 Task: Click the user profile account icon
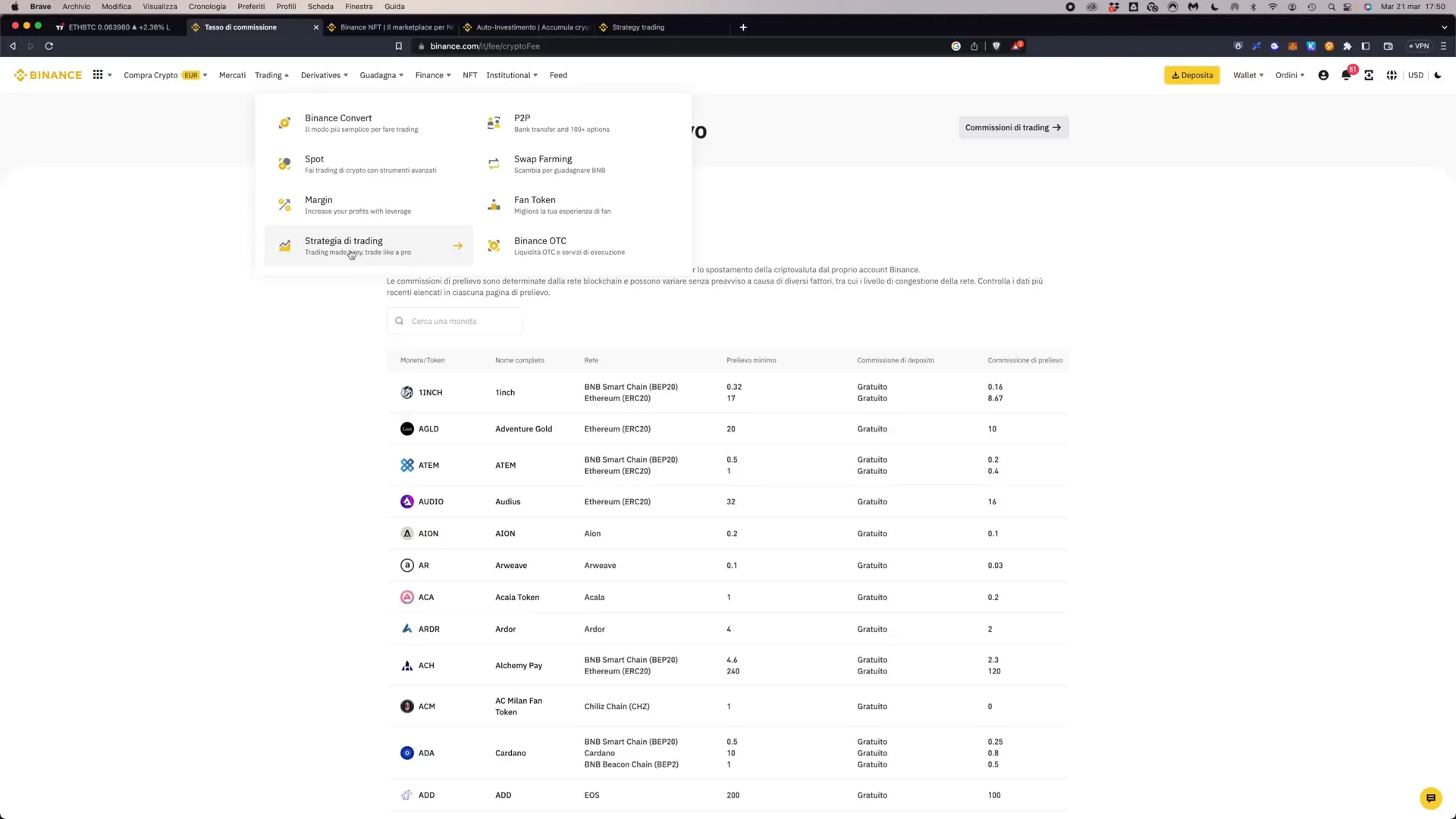(1323, 75)
